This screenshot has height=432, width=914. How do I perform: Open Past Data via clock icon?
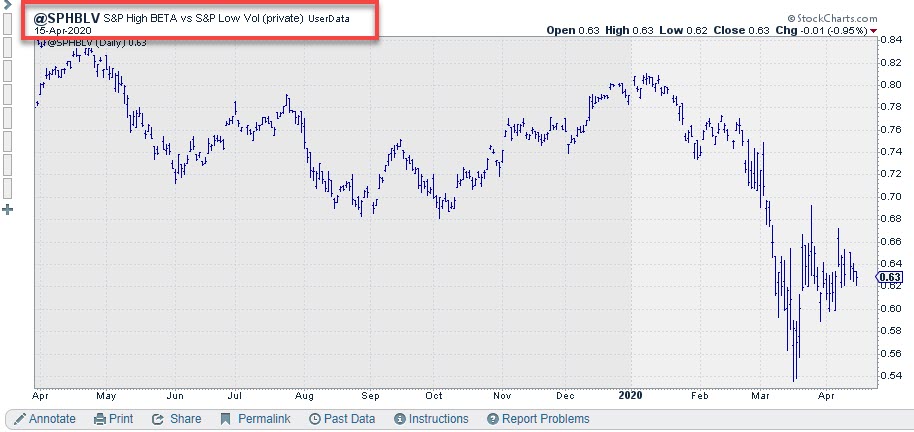point(315,419)
